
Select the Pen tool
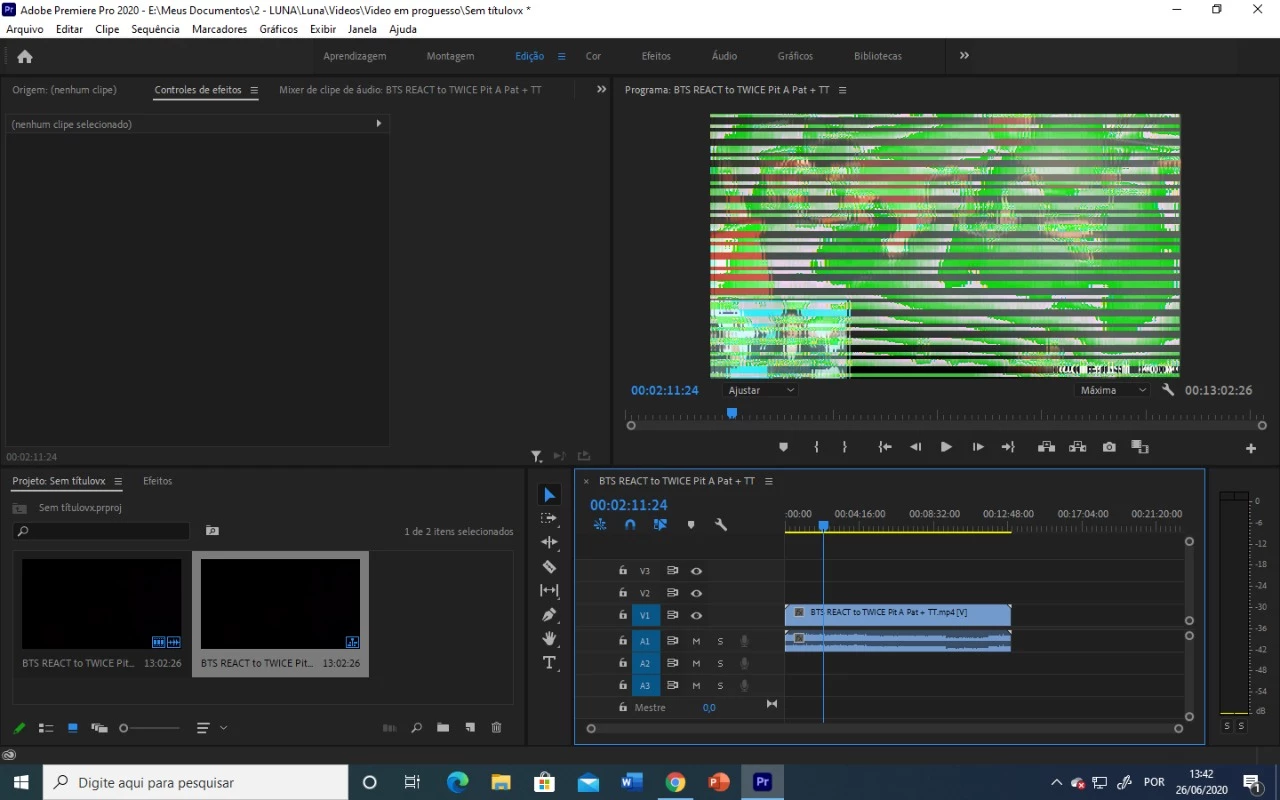[549, 615]
